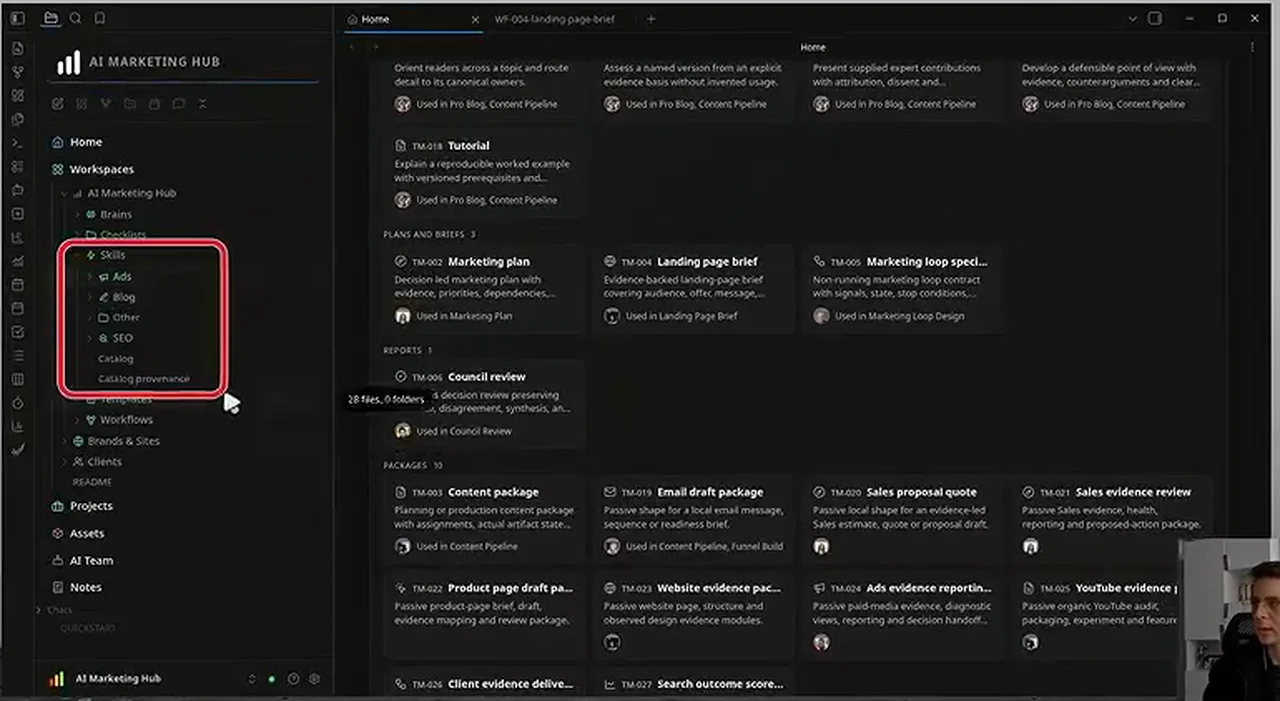The image size is (1280, 701).
Task: Expand the Blog folder under Skills
Action: (89, 297)
